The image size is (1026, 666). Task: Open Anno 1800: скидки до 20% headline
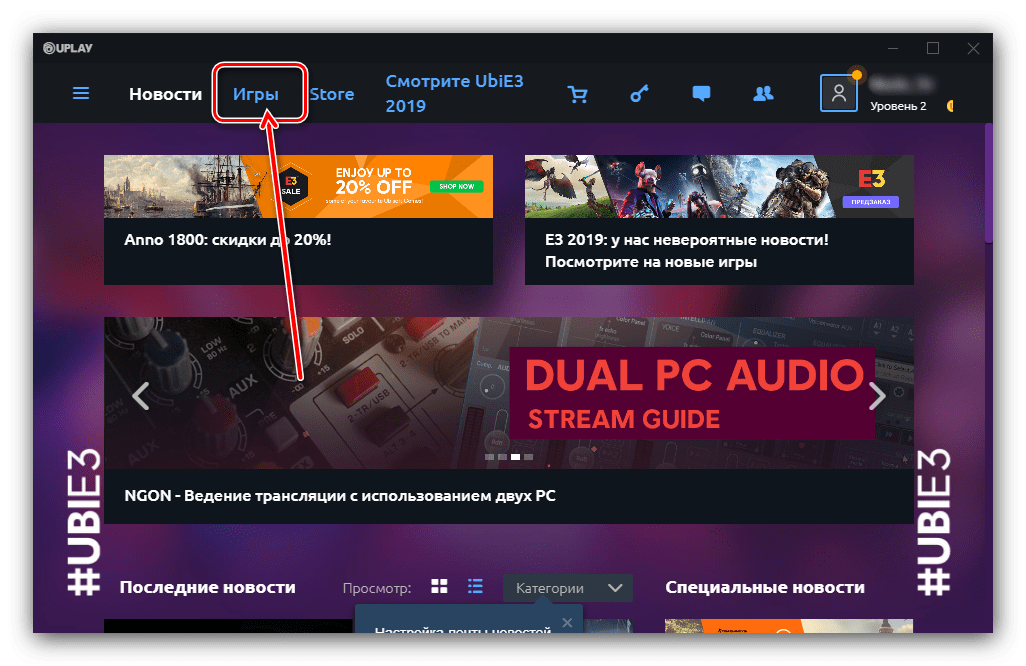tap(228, 240)
